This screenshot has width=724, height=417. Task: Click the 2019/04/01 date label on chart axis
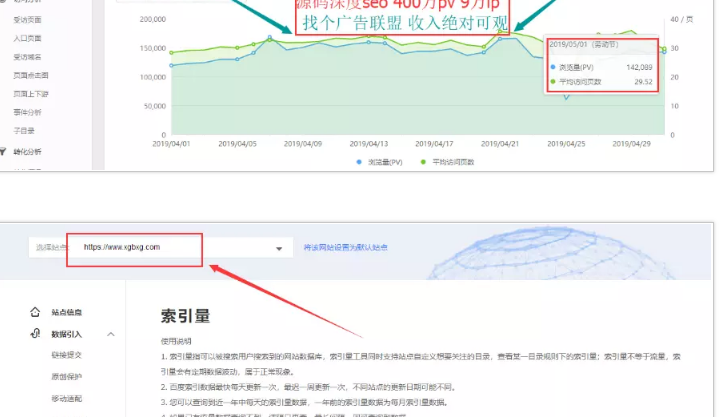click(171, 144)
